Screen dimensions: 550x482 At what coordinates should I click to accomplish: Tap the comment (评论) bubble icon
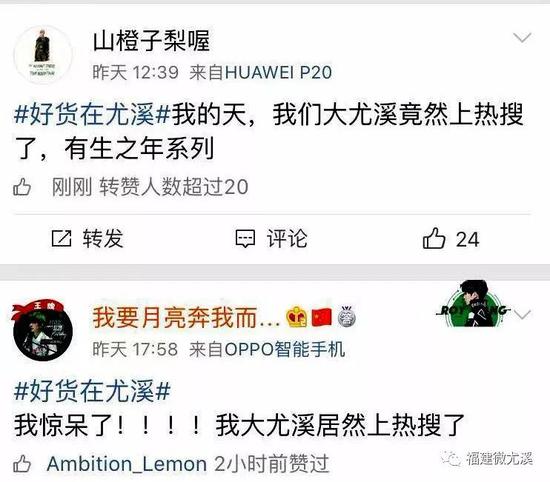(245, 239)
